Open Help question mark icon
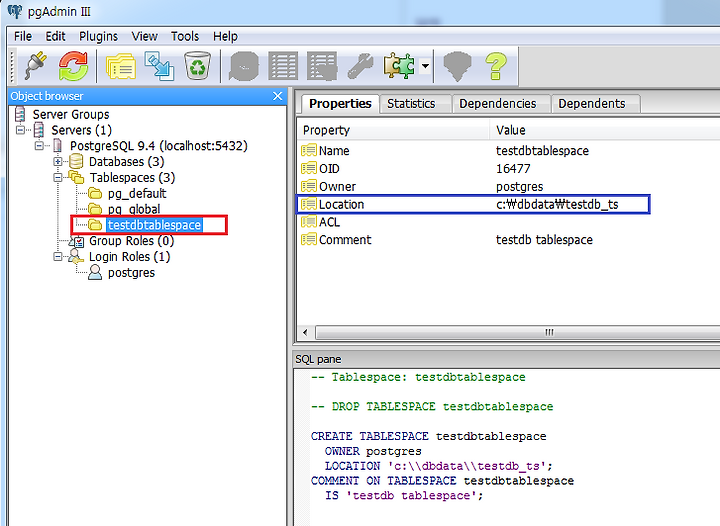This screenshot has height=526, width=720. 496,67
